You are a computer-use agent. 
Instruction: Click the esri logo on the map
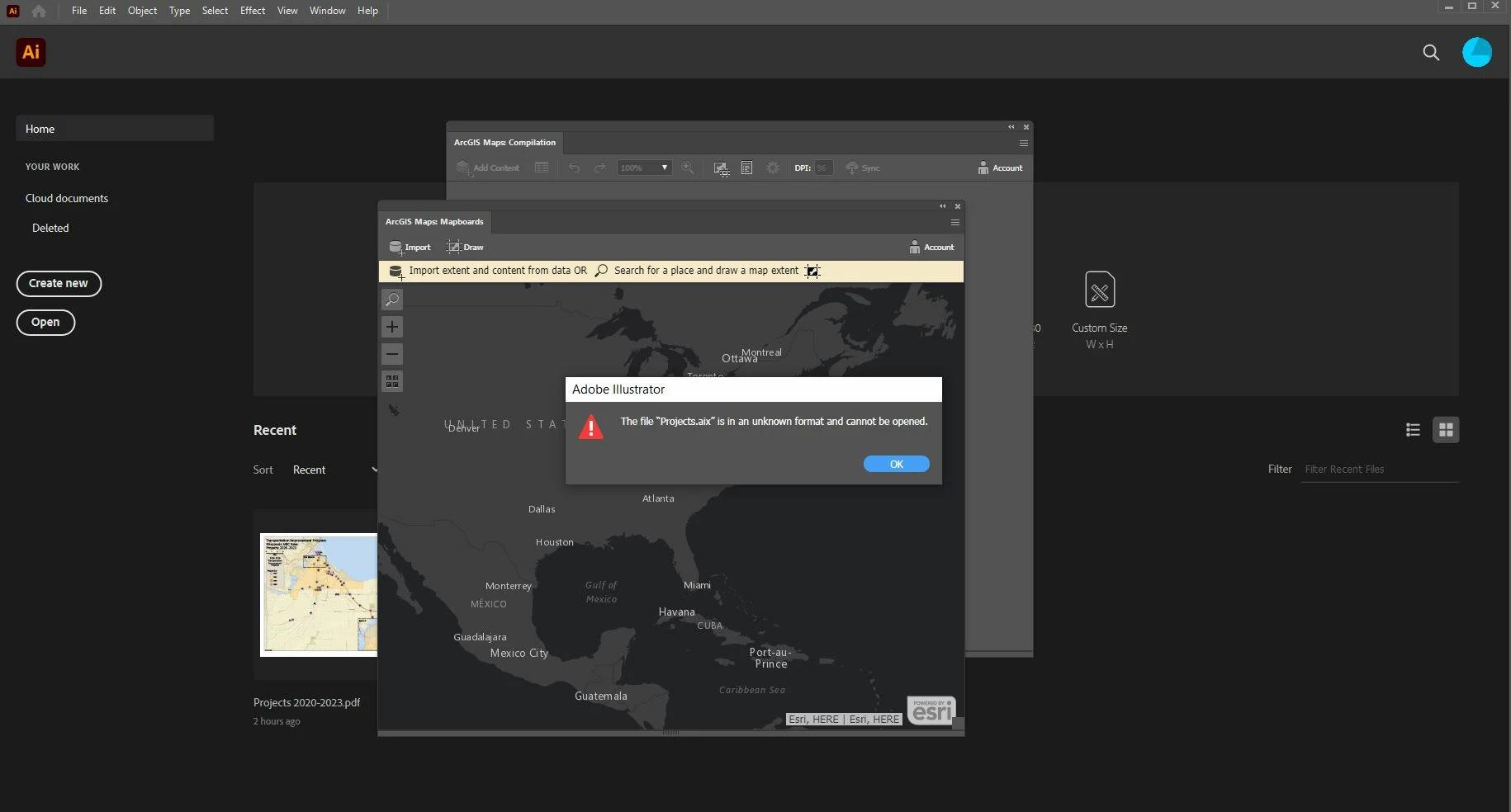pyautogui.click(x=931, y=710)
